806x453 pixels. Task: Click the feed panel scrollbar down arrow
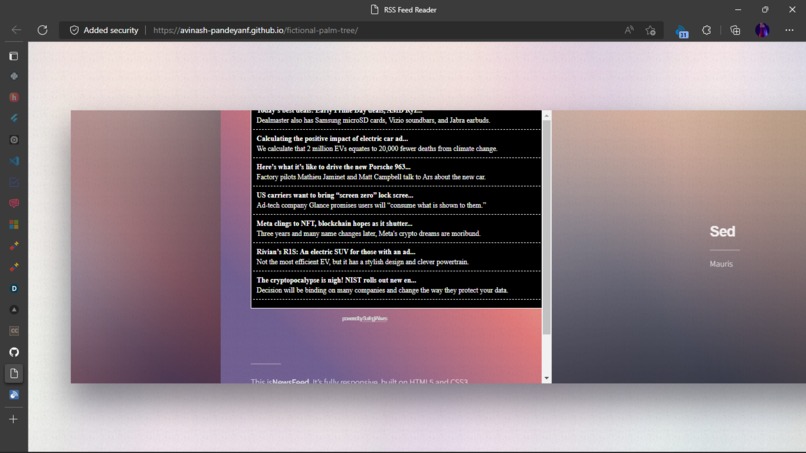[546, 378]
